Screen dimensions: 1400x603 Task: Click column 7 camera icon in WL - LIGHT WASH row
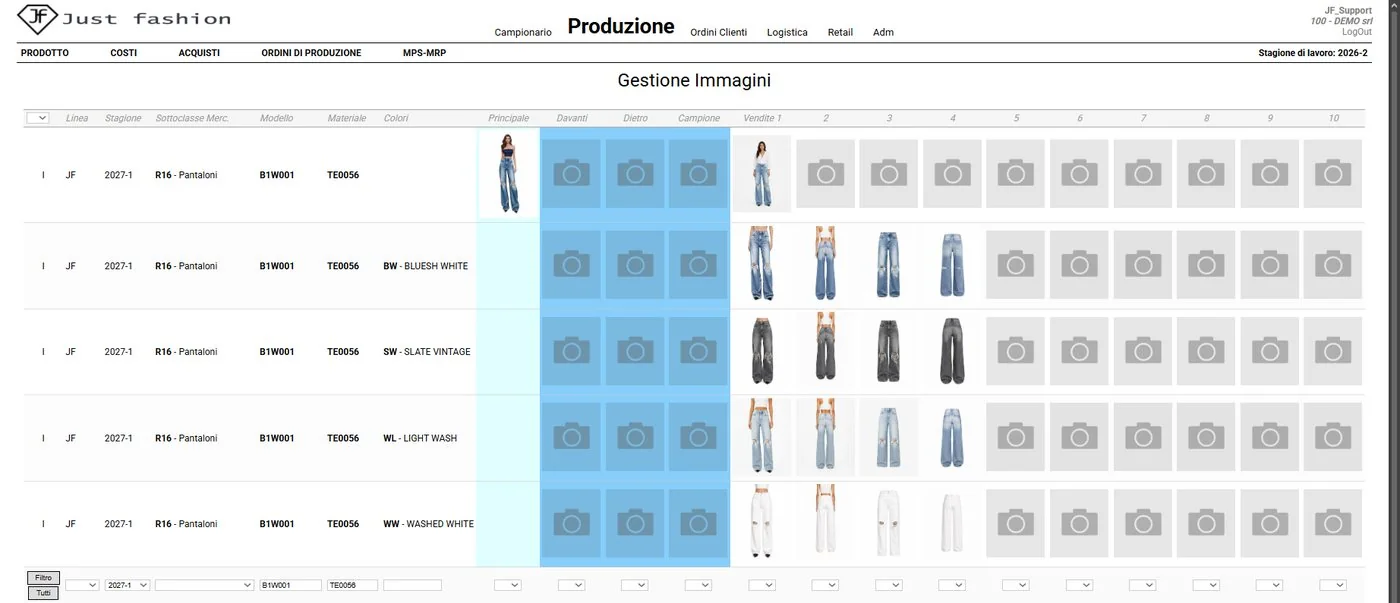tap(1143, 437)
